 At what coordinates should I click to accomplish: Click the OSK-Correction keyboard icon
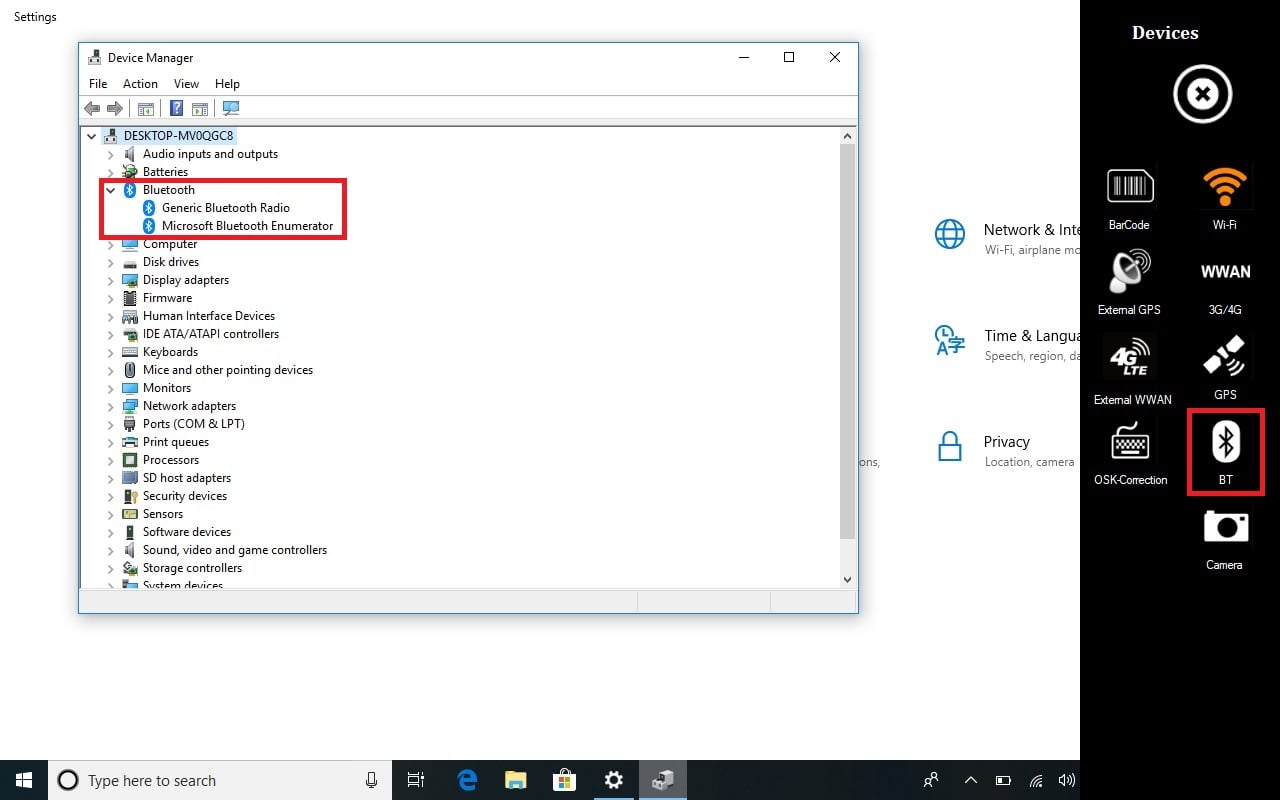[1130, 442]
